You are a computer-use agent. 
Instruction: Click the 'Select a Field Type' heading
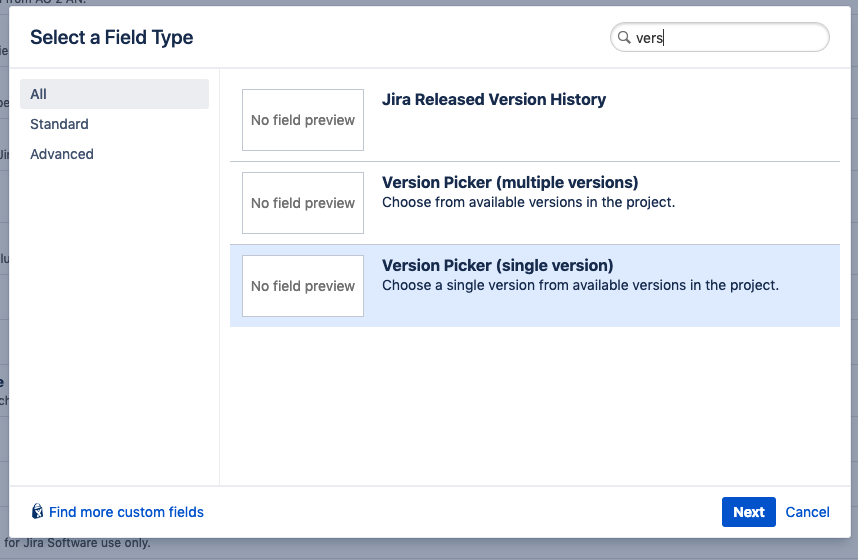pyautogui.click(x=112, y=37)
